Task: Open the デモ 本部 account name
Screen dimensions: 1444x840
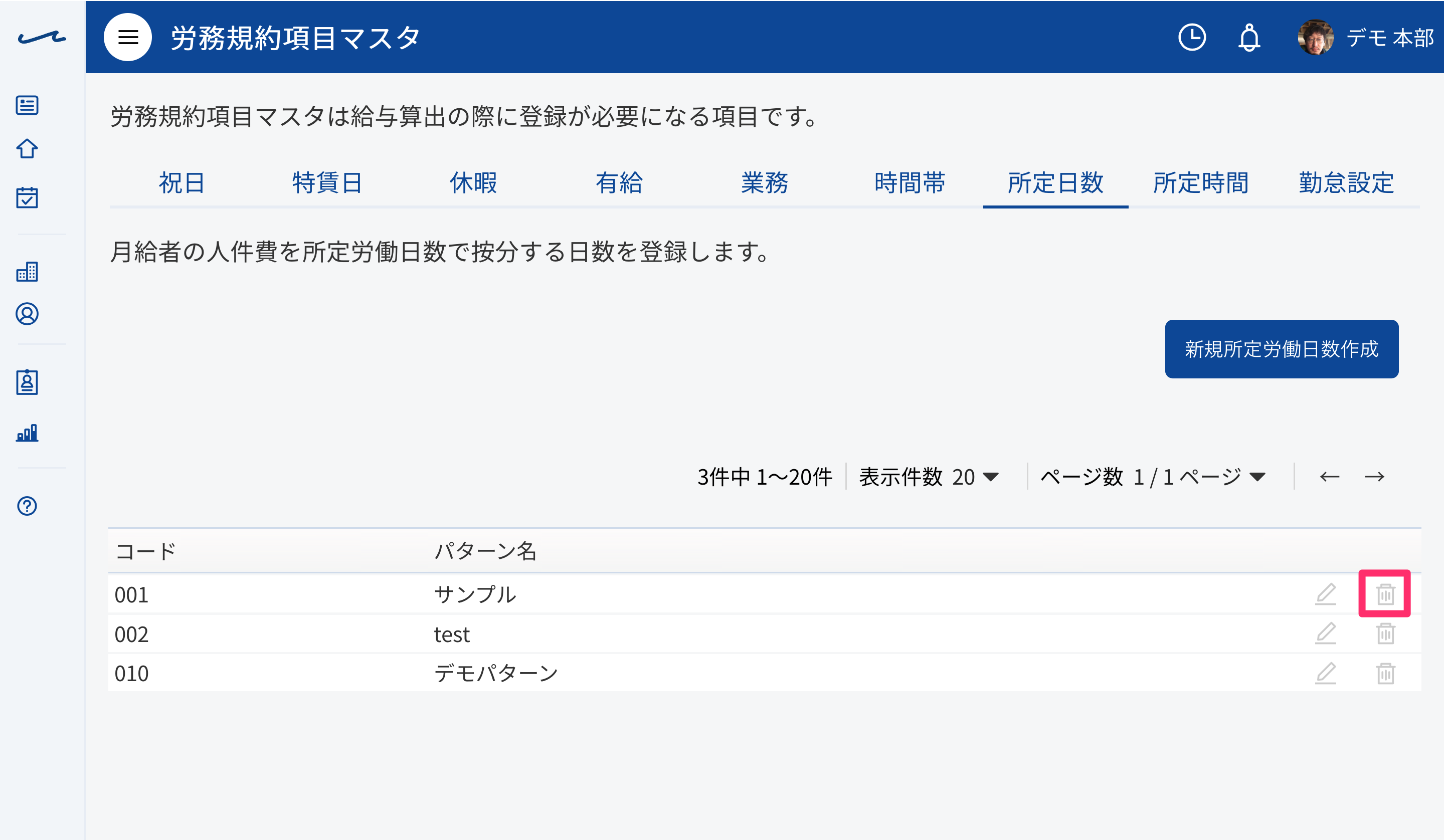Action: pos(1389,38)
